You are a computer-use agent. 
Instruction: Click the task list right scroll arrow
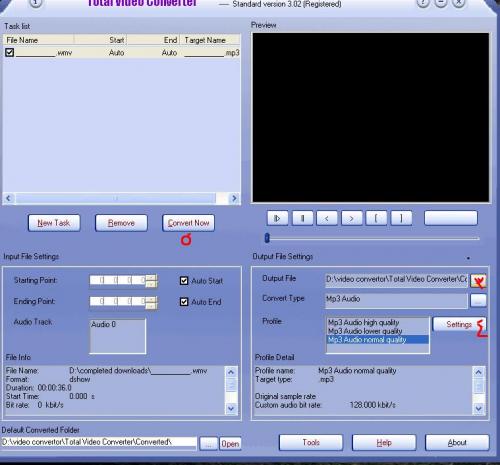point(234,198)
